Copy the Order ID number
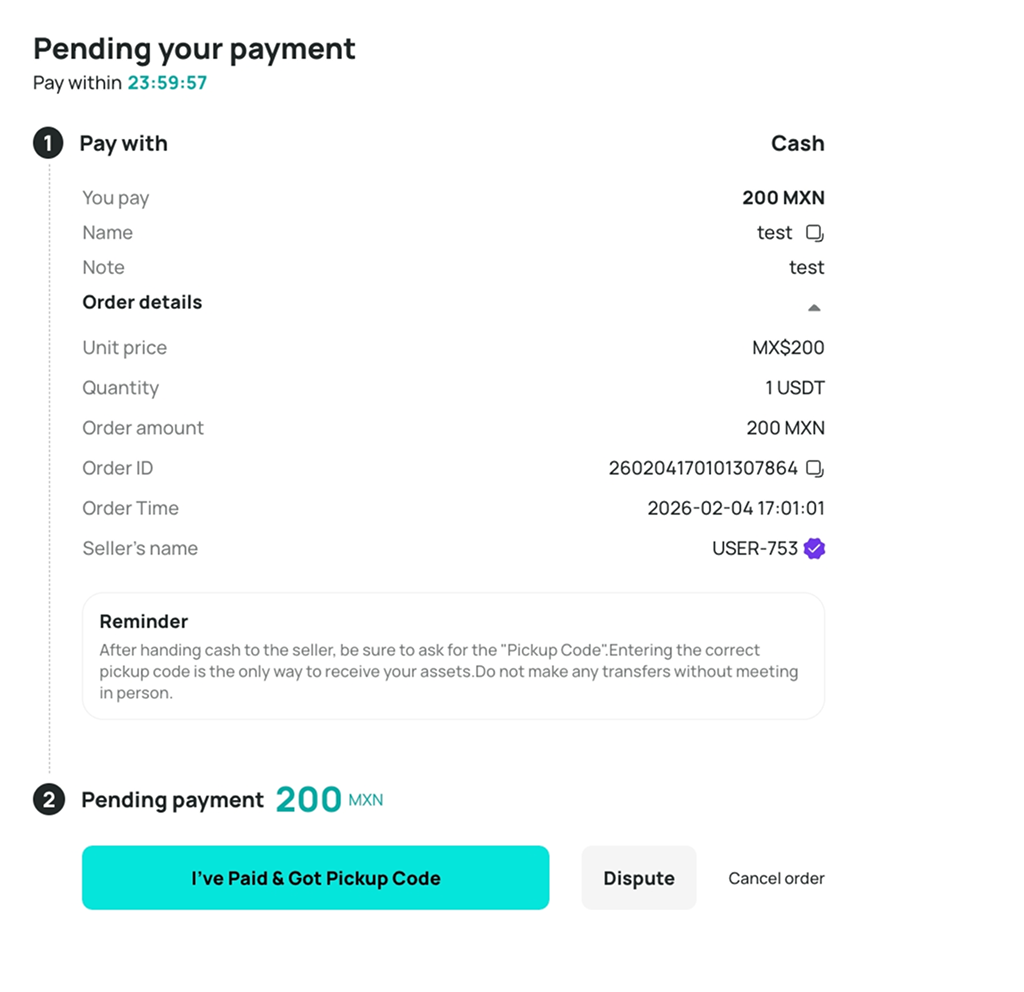 [x=814, y=468]
